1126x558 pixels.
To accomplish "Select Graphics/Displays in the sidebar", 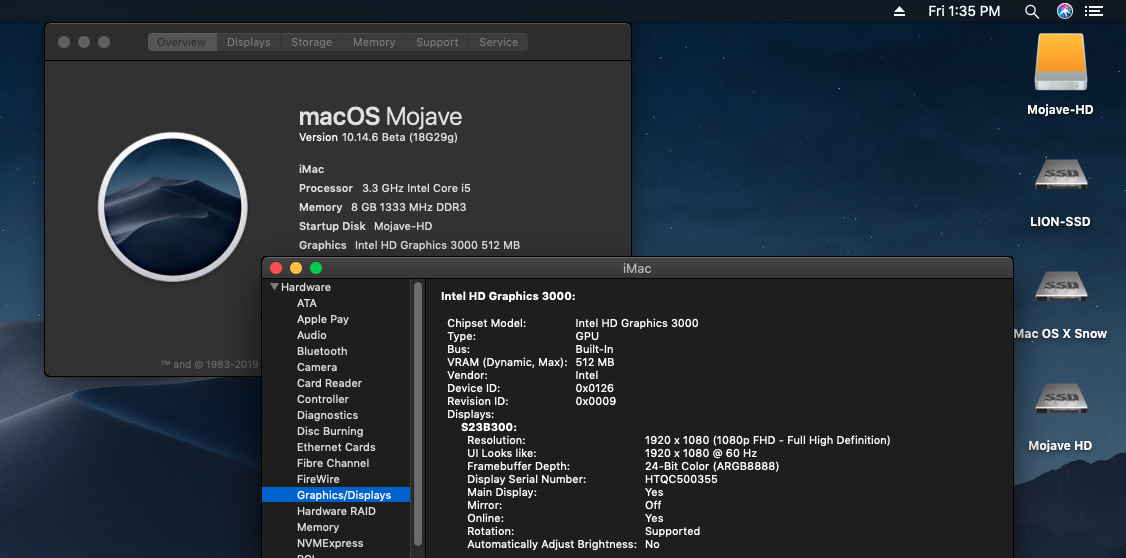I will (x=336, y=495).
